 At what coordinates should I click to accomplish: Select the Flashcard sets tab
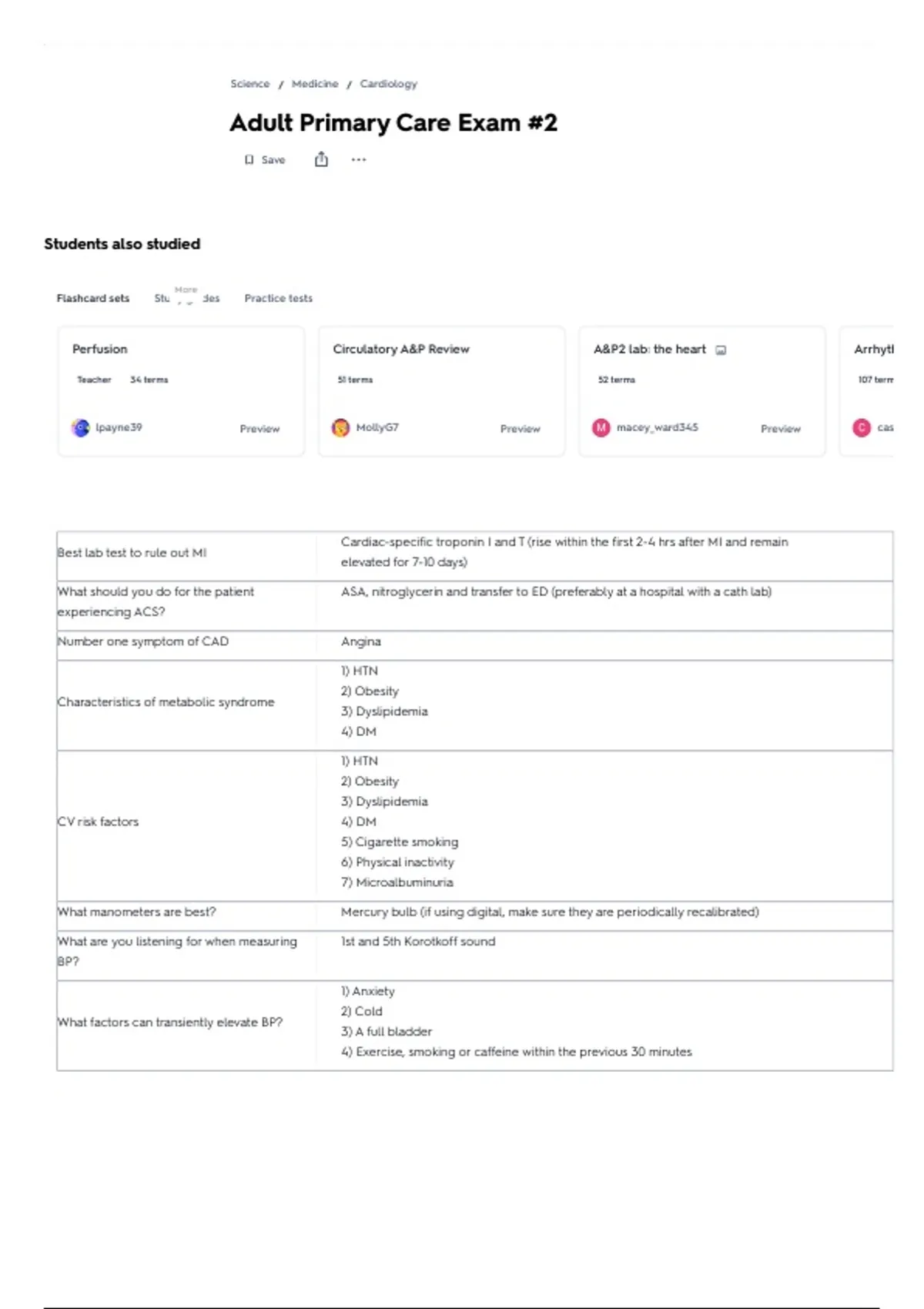pyautogui.click(x=93, y=298)
